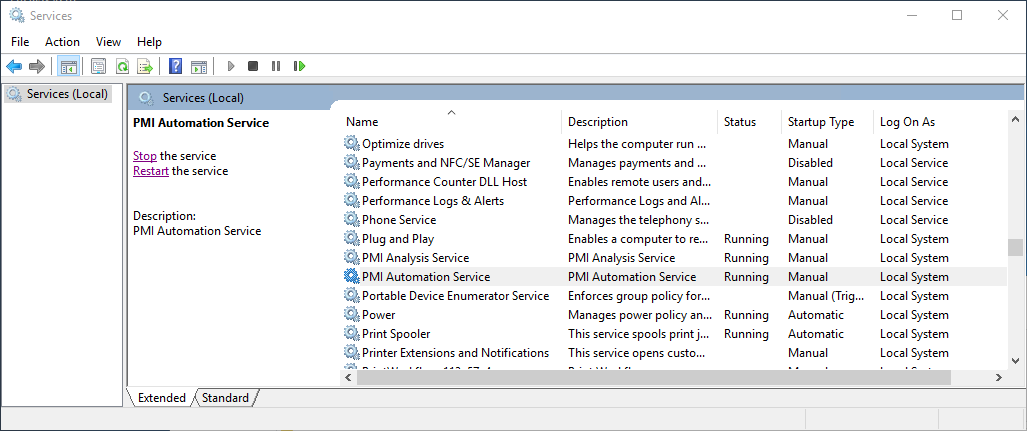Click the Restart Service toolbar icon

point(299,66)
